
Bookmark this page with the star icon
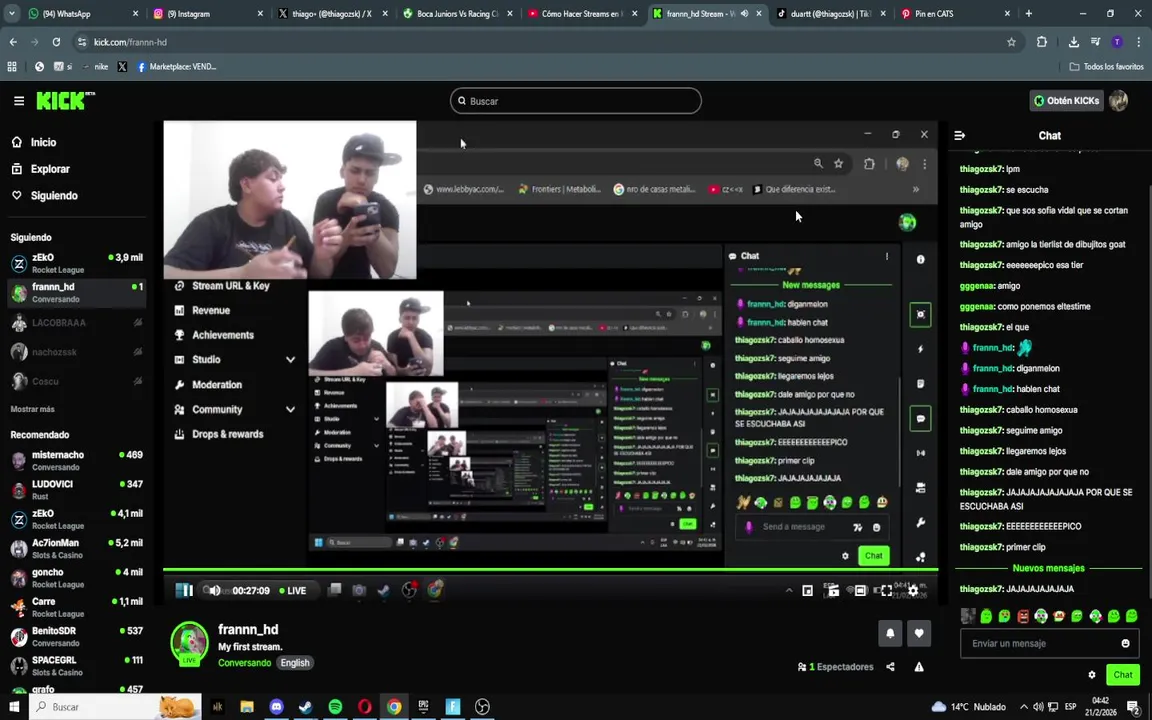pos(1011,42)
